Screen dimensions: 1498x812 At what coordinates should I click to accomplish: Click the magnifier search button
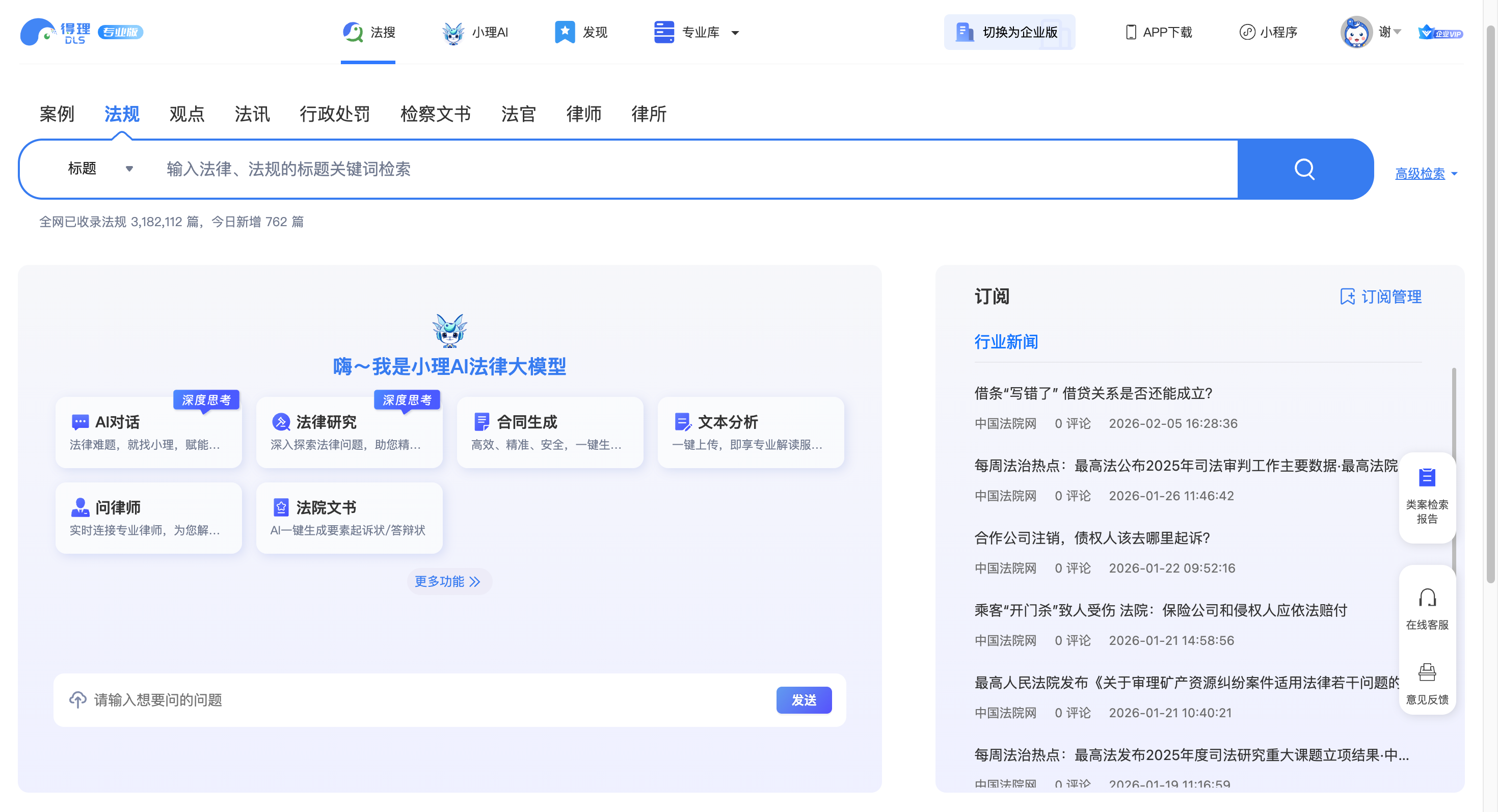click(x=1304, y=169)
